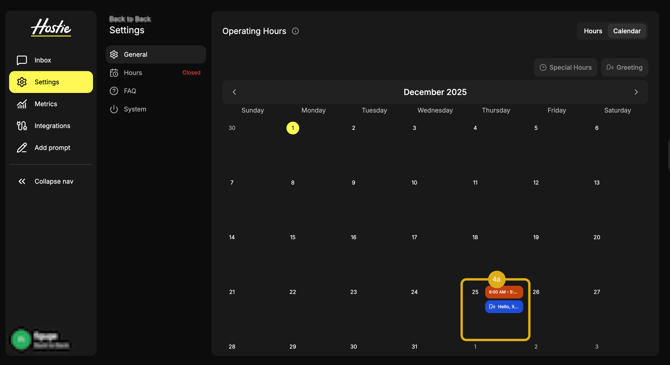Select date 24 on the calendar
The width and height of the screenshot is (670, 365).
[x=414, y=292]
